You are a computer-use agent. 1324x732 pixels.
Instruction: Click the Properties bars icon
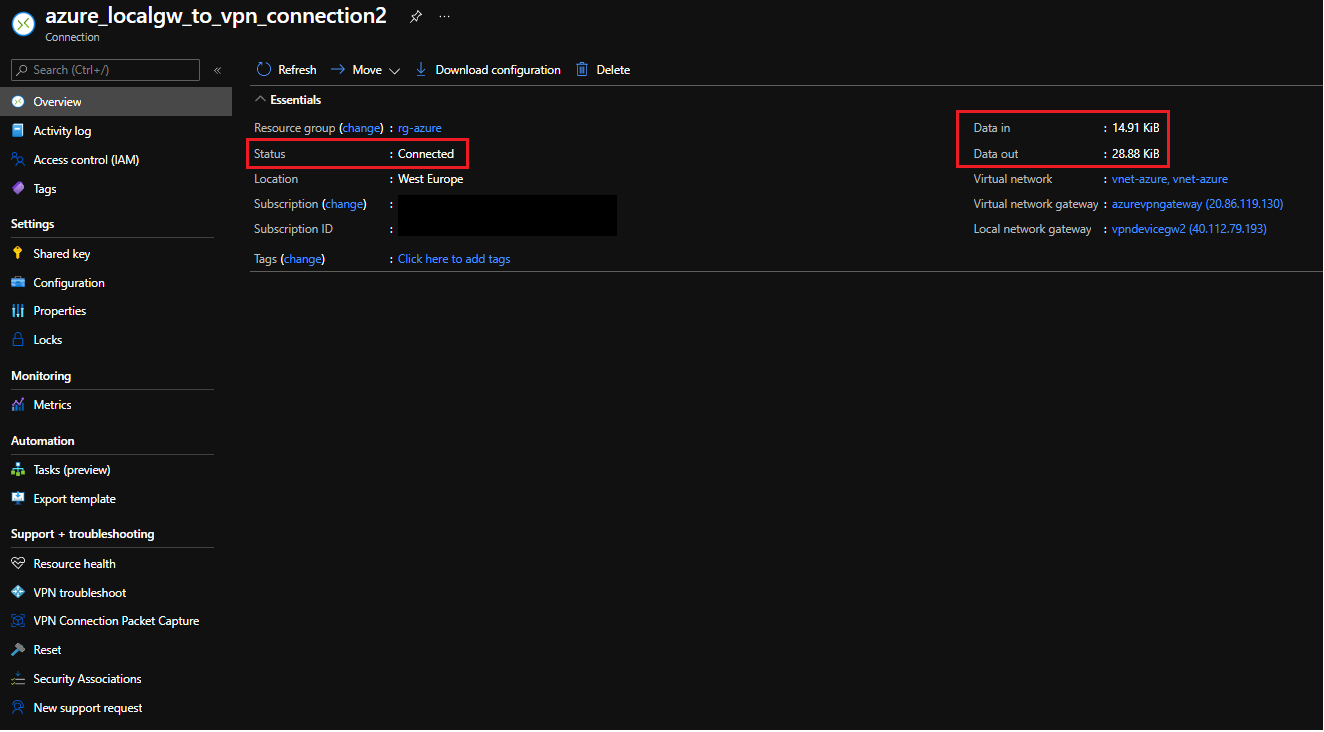(x=18, y=311)
